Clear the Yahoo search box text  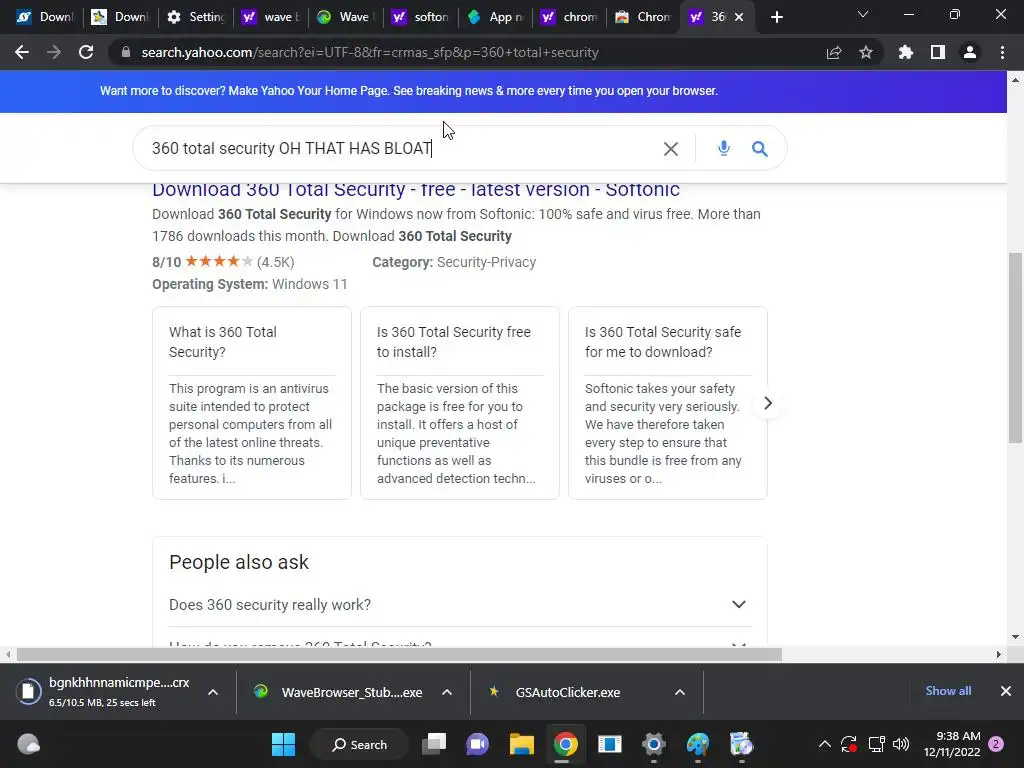point(671,149)
